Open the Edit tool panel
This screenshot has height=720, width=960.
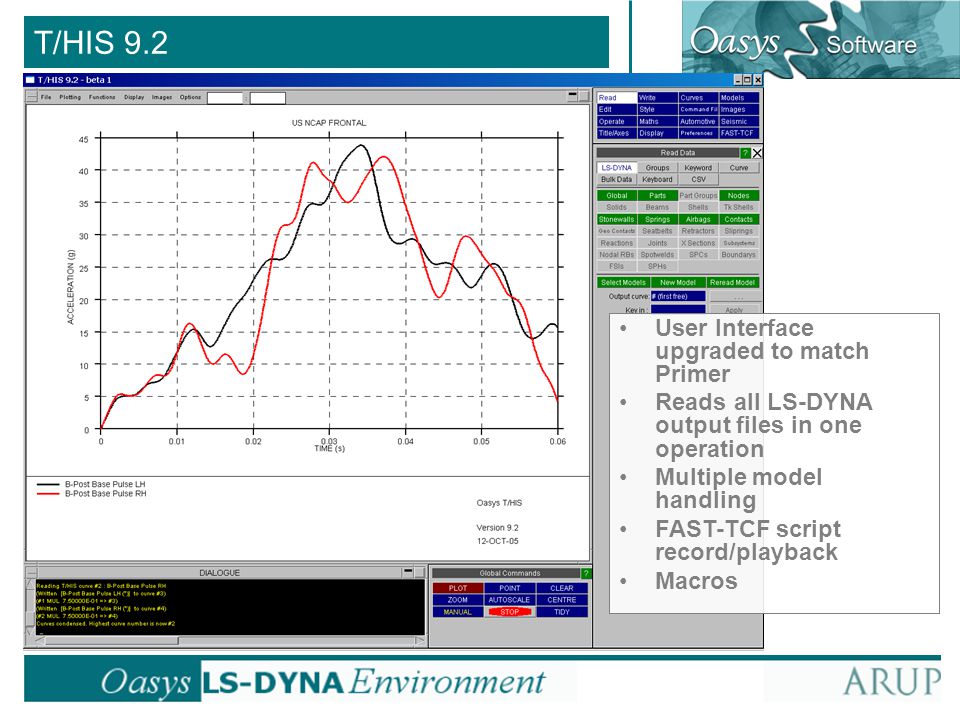tap(617, 109)
